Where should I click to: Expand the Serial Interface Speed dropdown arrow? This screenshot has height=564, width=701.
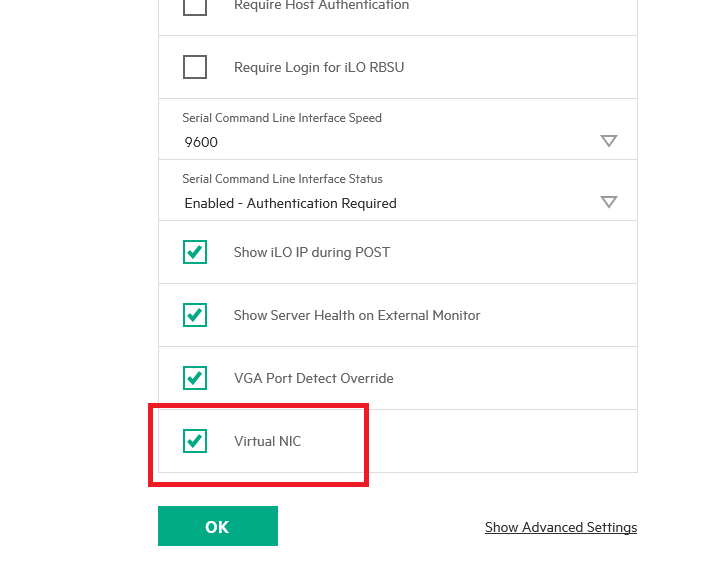coord(609,141)
